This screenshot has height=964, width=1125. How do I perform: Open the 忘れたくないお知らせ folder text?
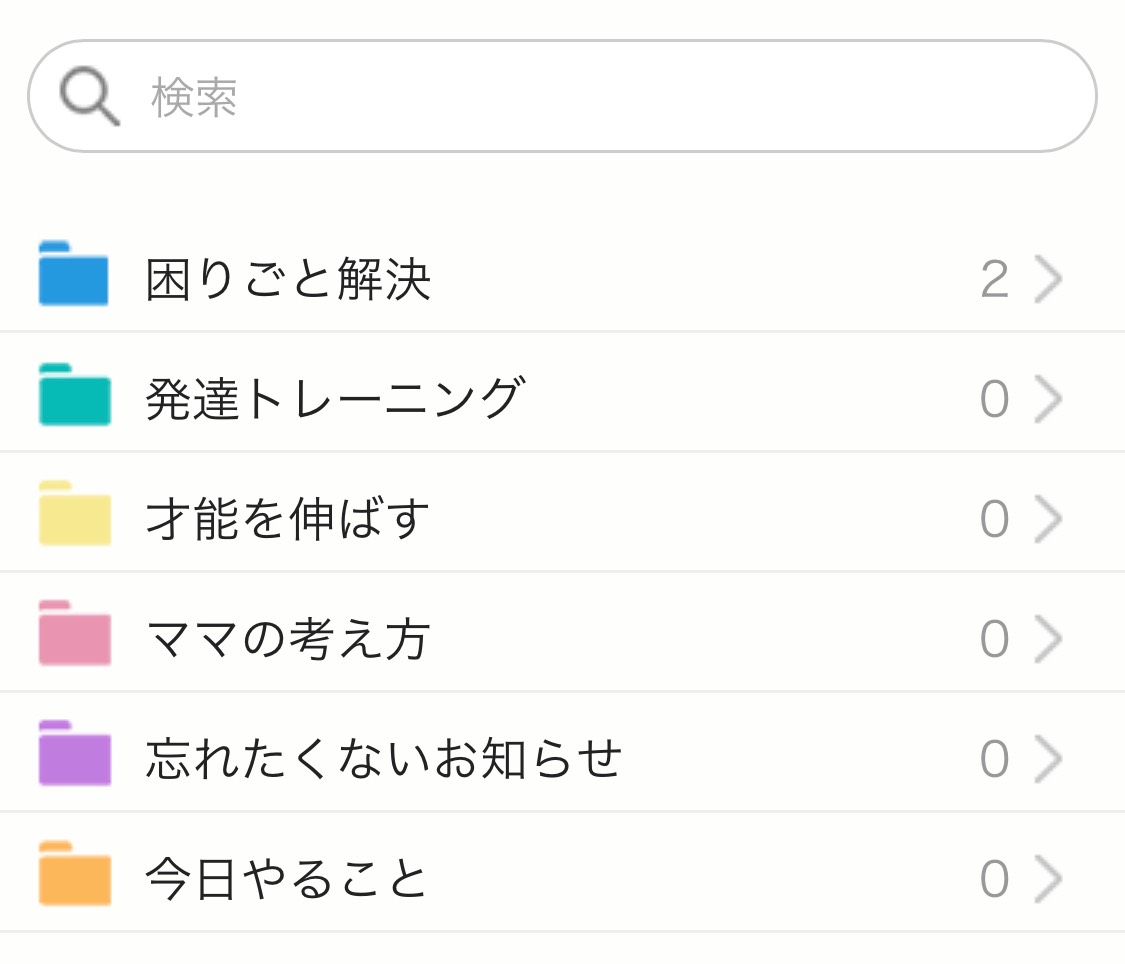(x=384, y=760)
